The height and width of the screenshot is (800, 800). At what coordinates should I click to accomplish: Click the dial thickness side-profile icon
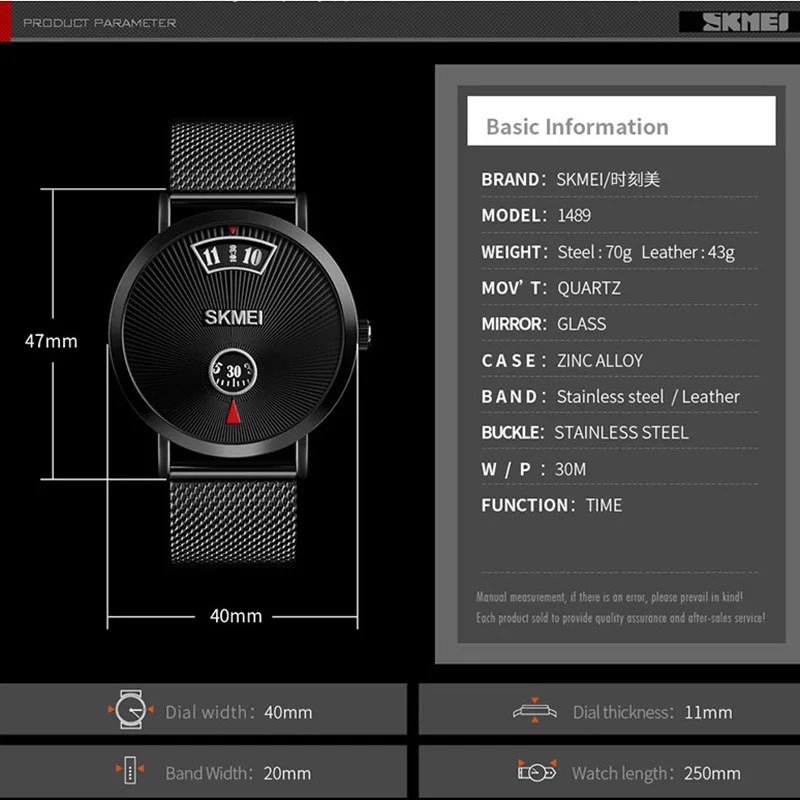click(535, 710)
